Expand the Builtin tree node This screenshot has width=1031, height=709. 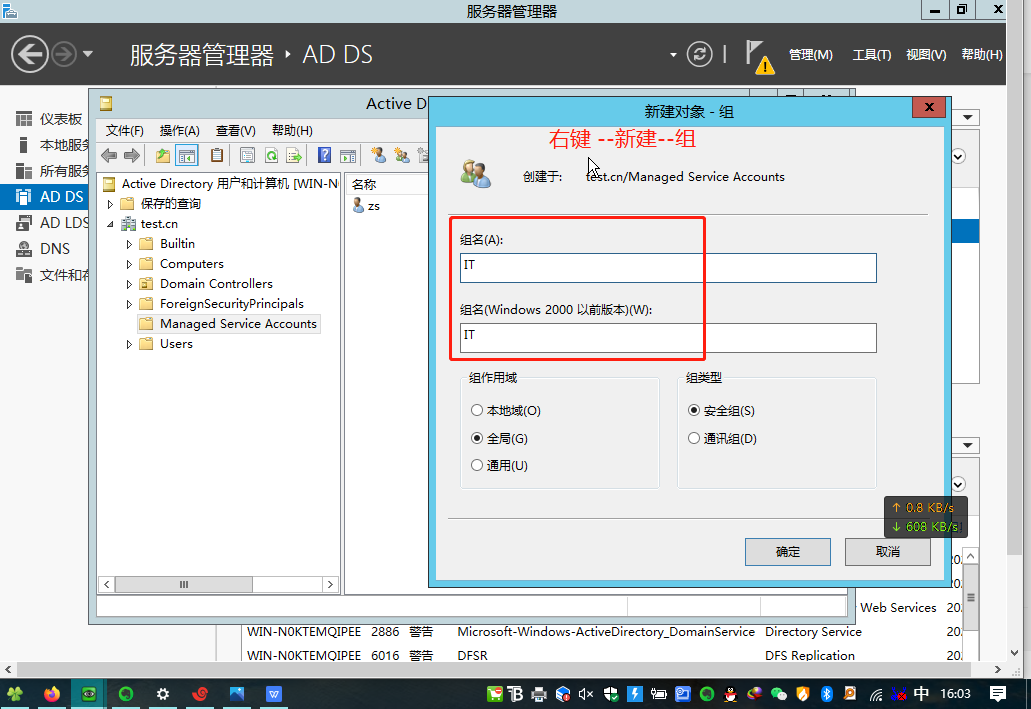[x=129, y=244]
